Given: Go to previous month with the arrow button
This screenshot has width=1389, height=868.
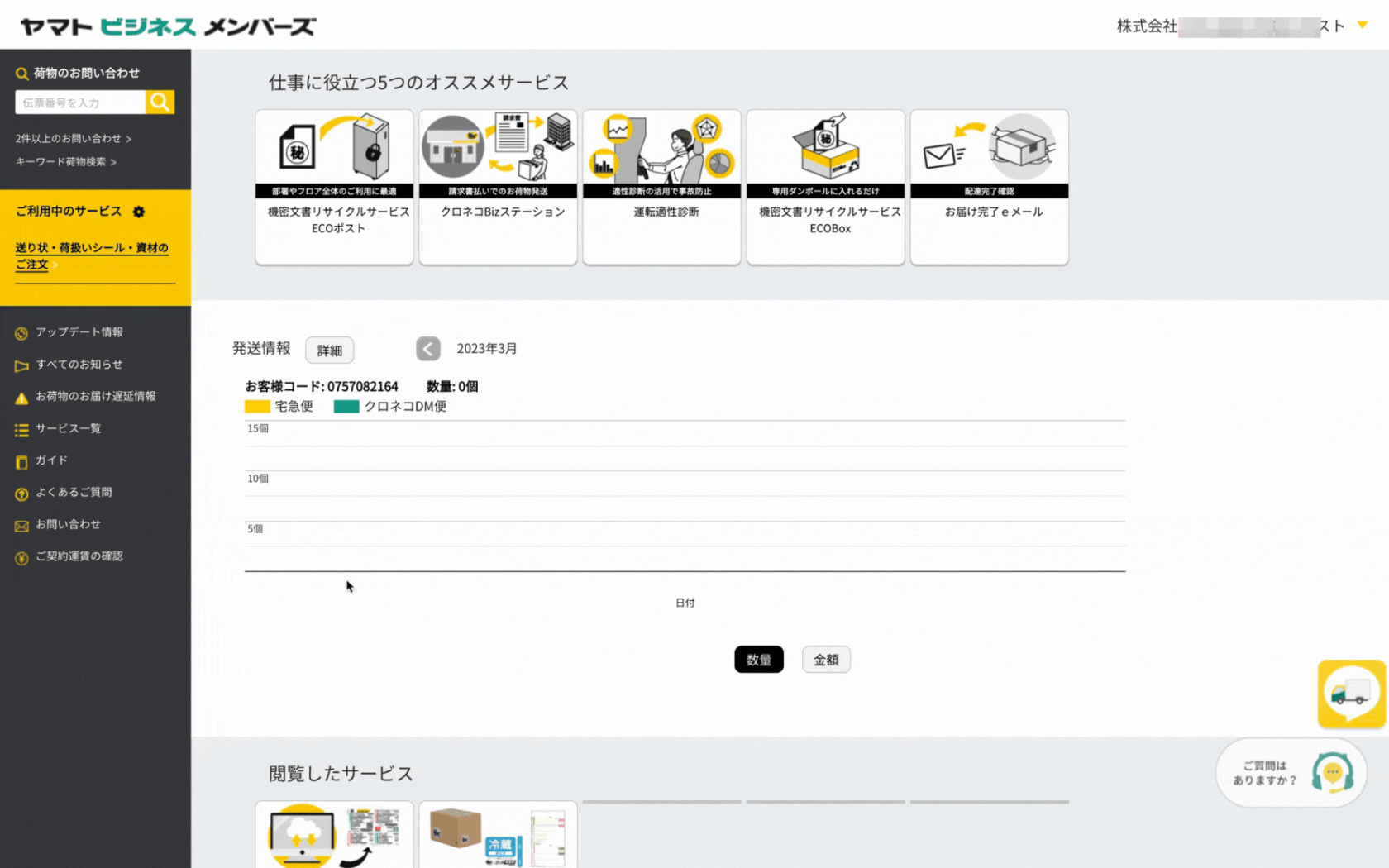Looking at the screenshot, I should pos(428,349).
